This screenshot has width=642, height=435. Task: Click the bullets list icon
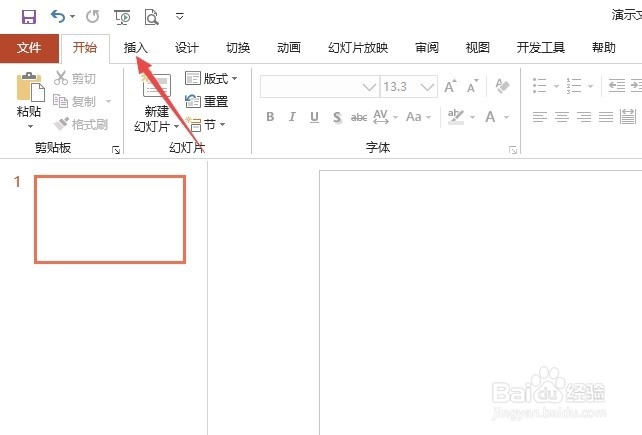point(539,86)
